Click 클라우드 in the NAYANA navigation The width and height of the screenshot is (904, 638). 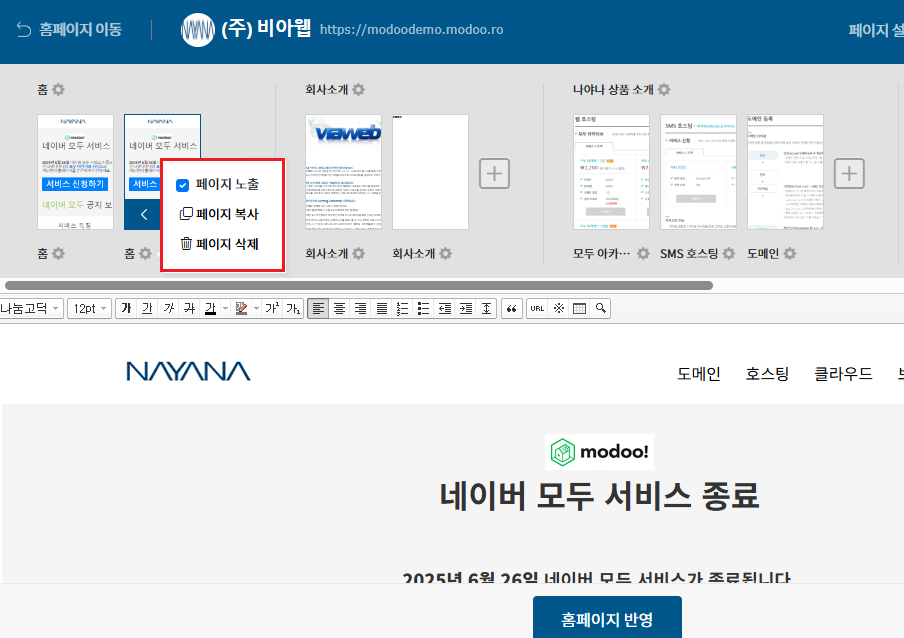pyautogui.click(x=843, y=374)
